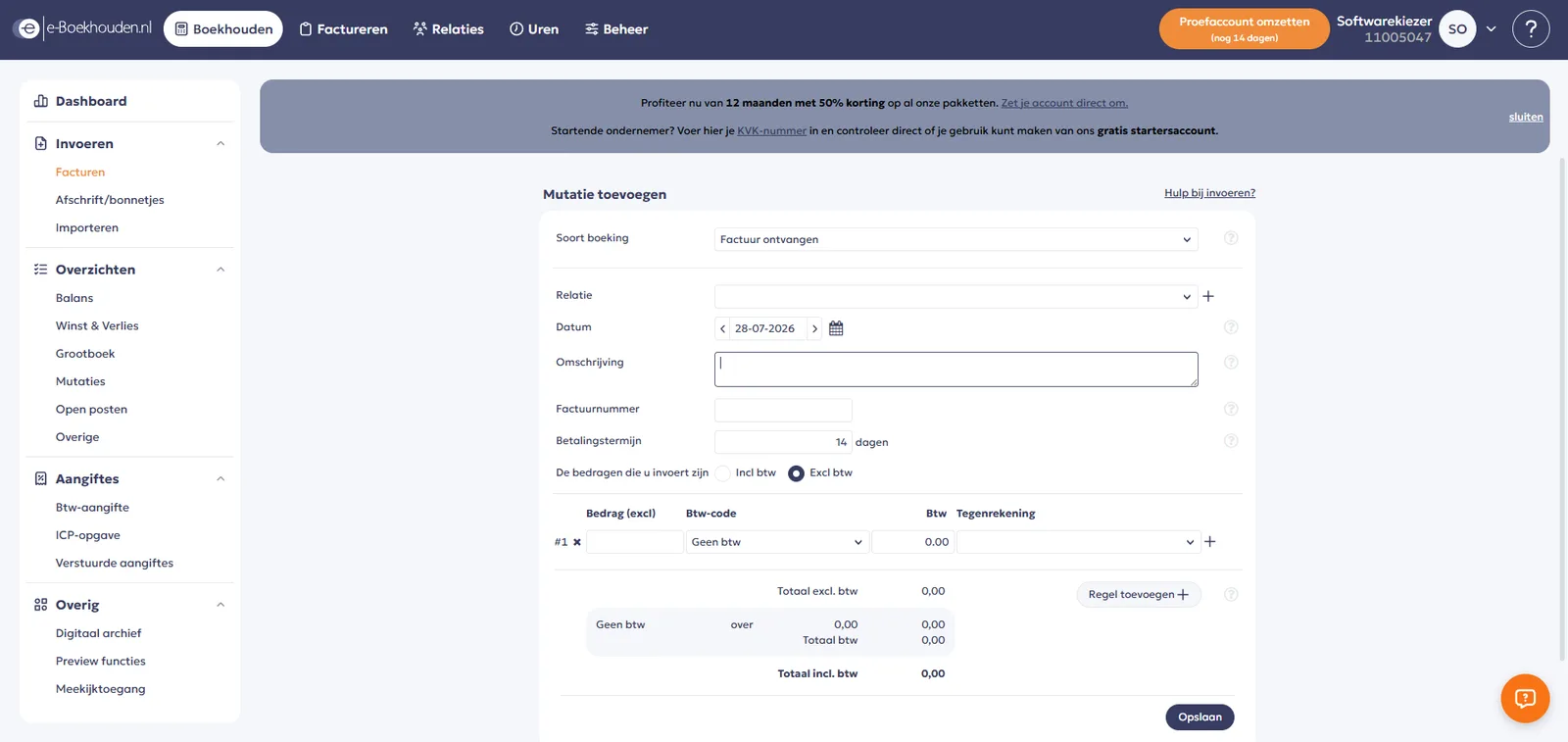The height and width of the screenshot is (742, 1568).
Task: Click Zet je account direct om link
Action: coord(1064,103)
